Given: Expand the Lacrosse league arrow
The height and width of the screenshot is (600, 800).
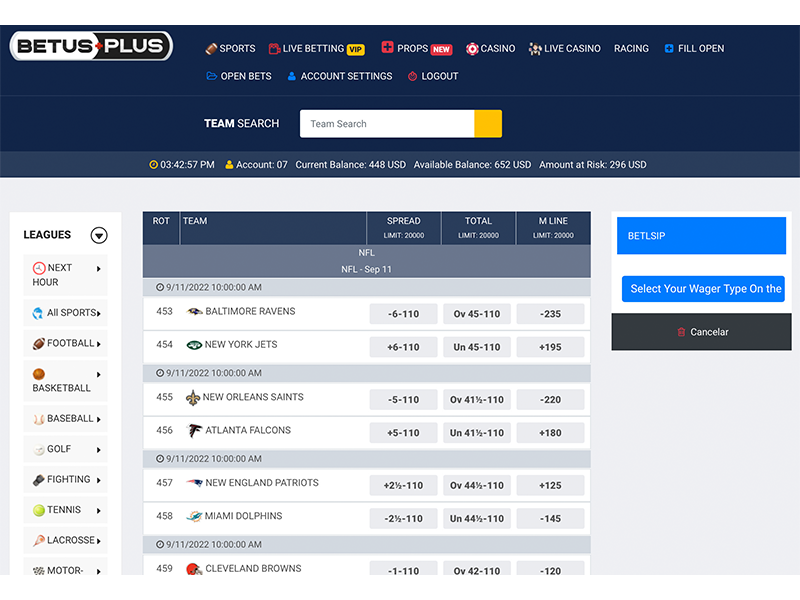Looking at the screenshot, I should tap(98, 541).
